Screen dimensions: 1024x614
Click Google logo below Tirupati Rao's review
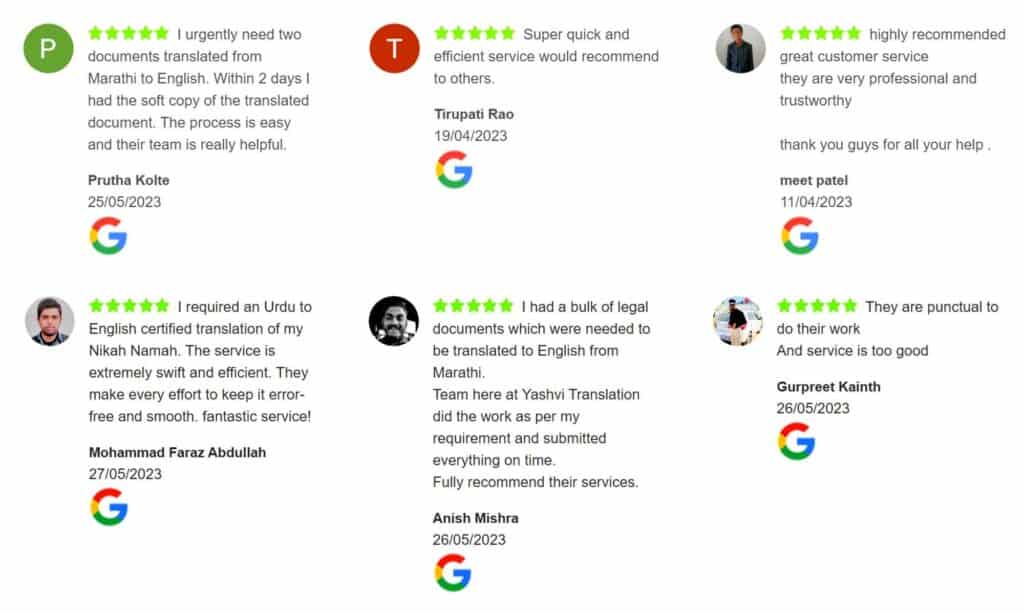[x=454, y=170]
